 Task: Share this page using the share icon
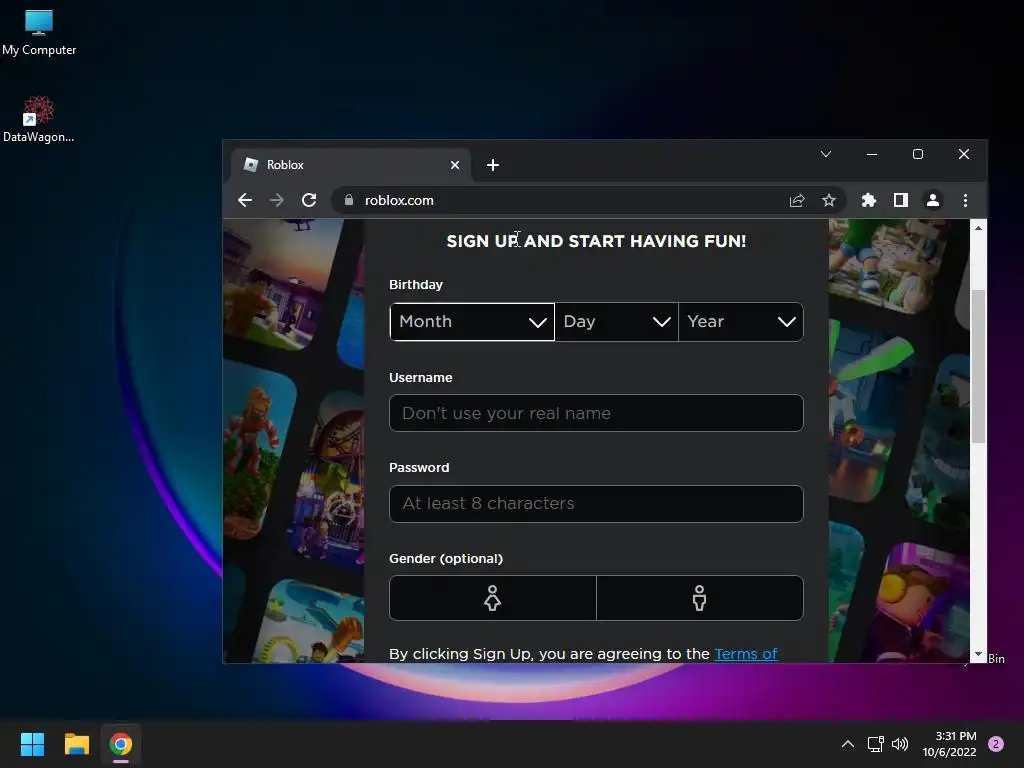797,200
